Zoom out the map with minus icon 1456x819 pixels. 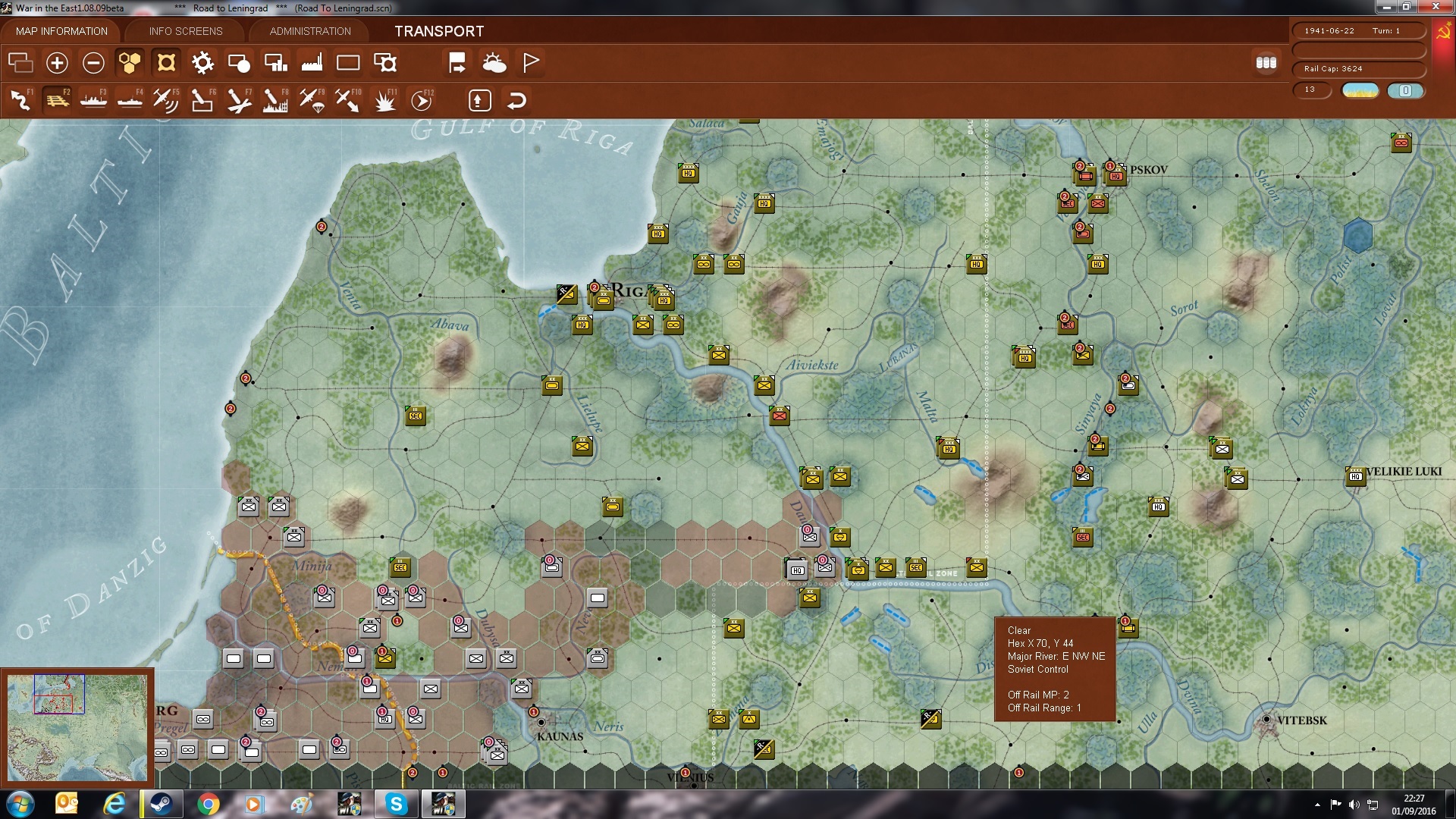point(93,63)
